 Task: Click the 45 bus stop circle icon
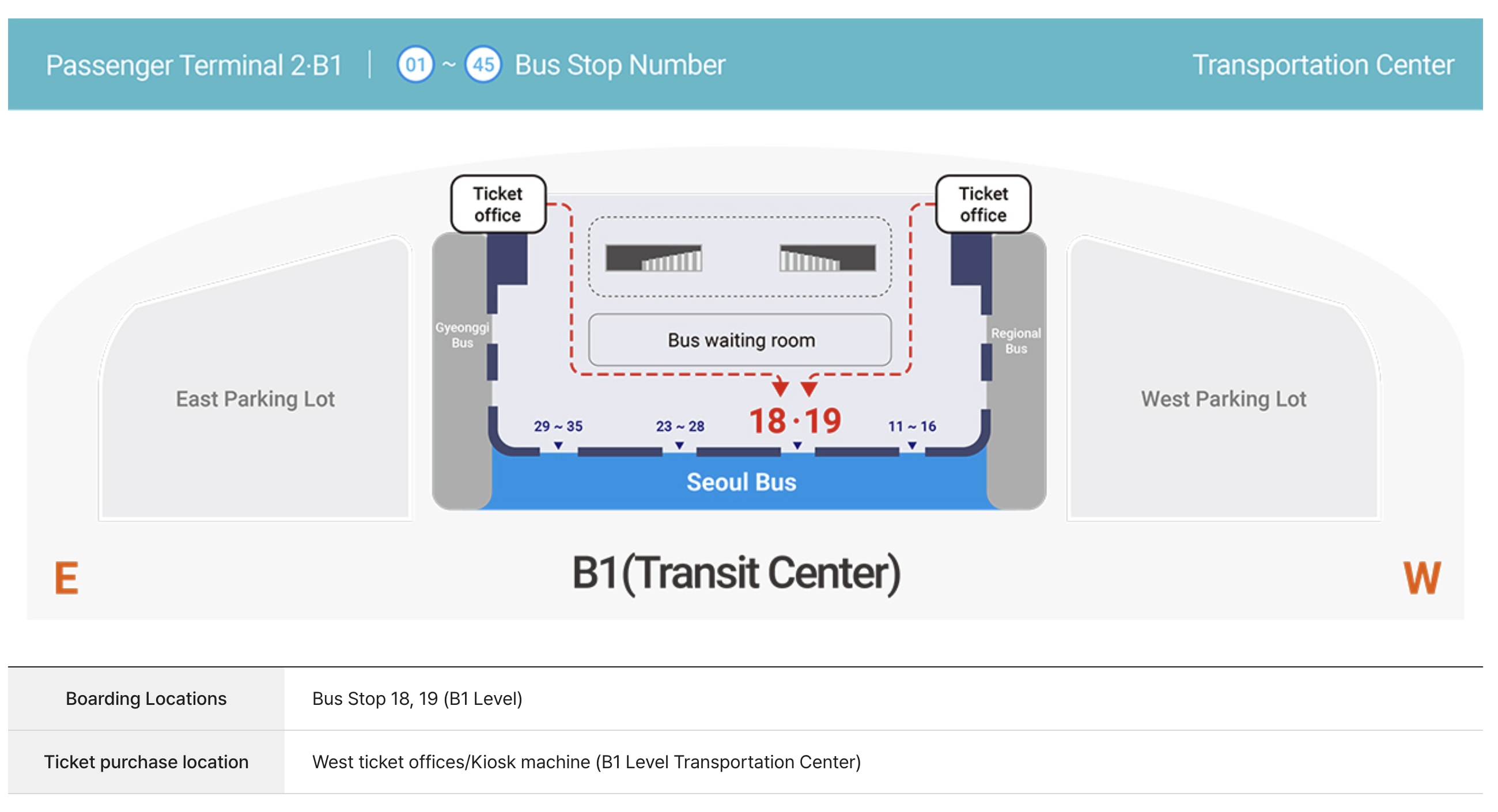coord(483,64)
